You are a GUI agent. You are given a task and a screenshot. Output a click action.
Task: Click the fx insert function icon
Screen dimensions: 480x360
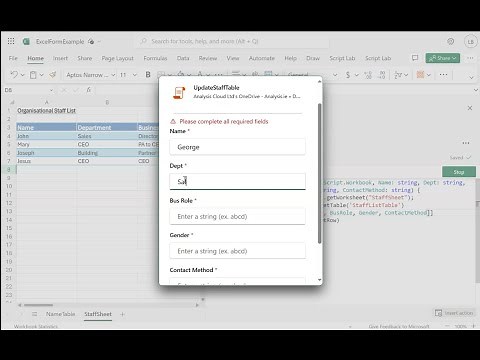click(89, 90)
